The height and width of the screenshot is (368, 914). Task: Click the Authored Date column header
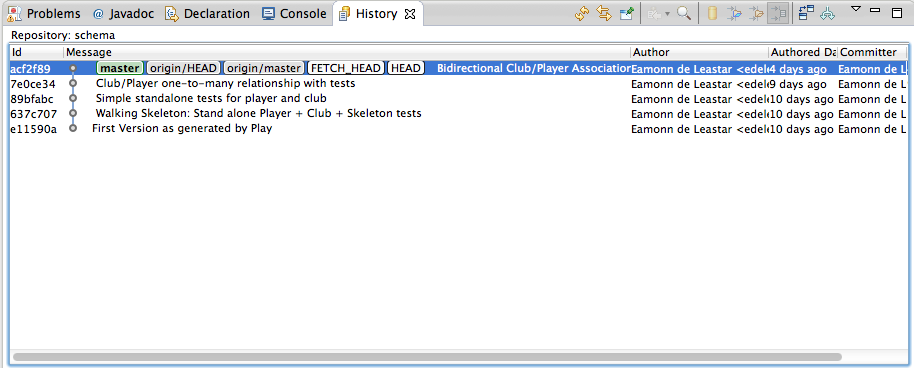coord(803,52)
